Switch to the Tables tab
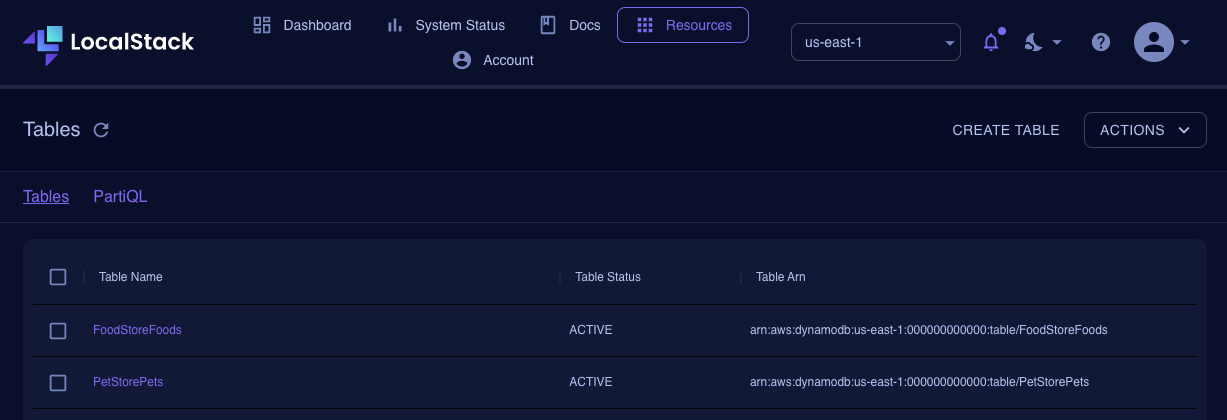1227x420 pixels. pyautogui.click(x=46, y=196)
